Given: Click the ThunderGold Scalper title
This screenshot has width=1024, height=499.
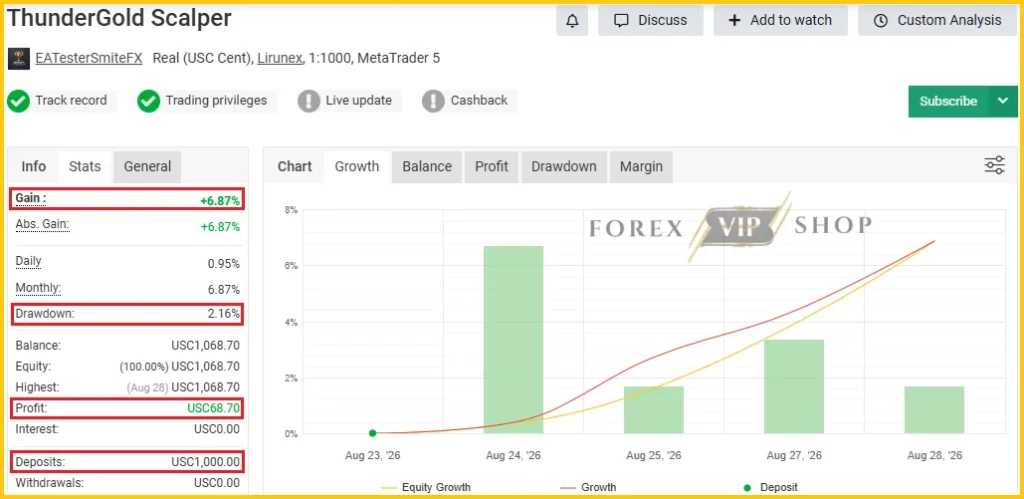Looking at the screenshot, I should 119,18.
